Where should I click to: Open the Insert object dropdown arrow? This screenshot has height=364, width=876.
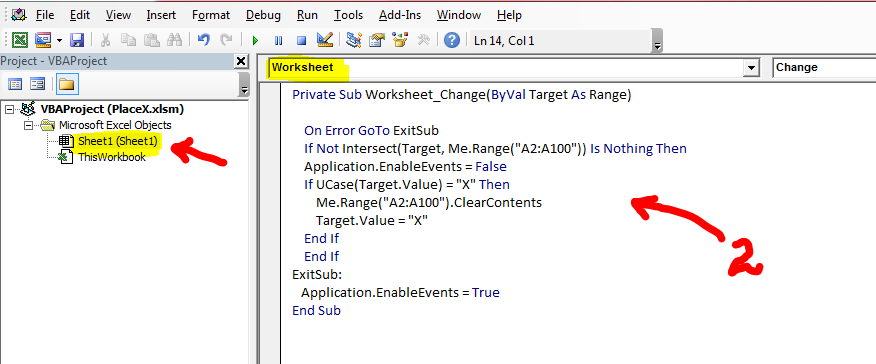pos(59,40)
